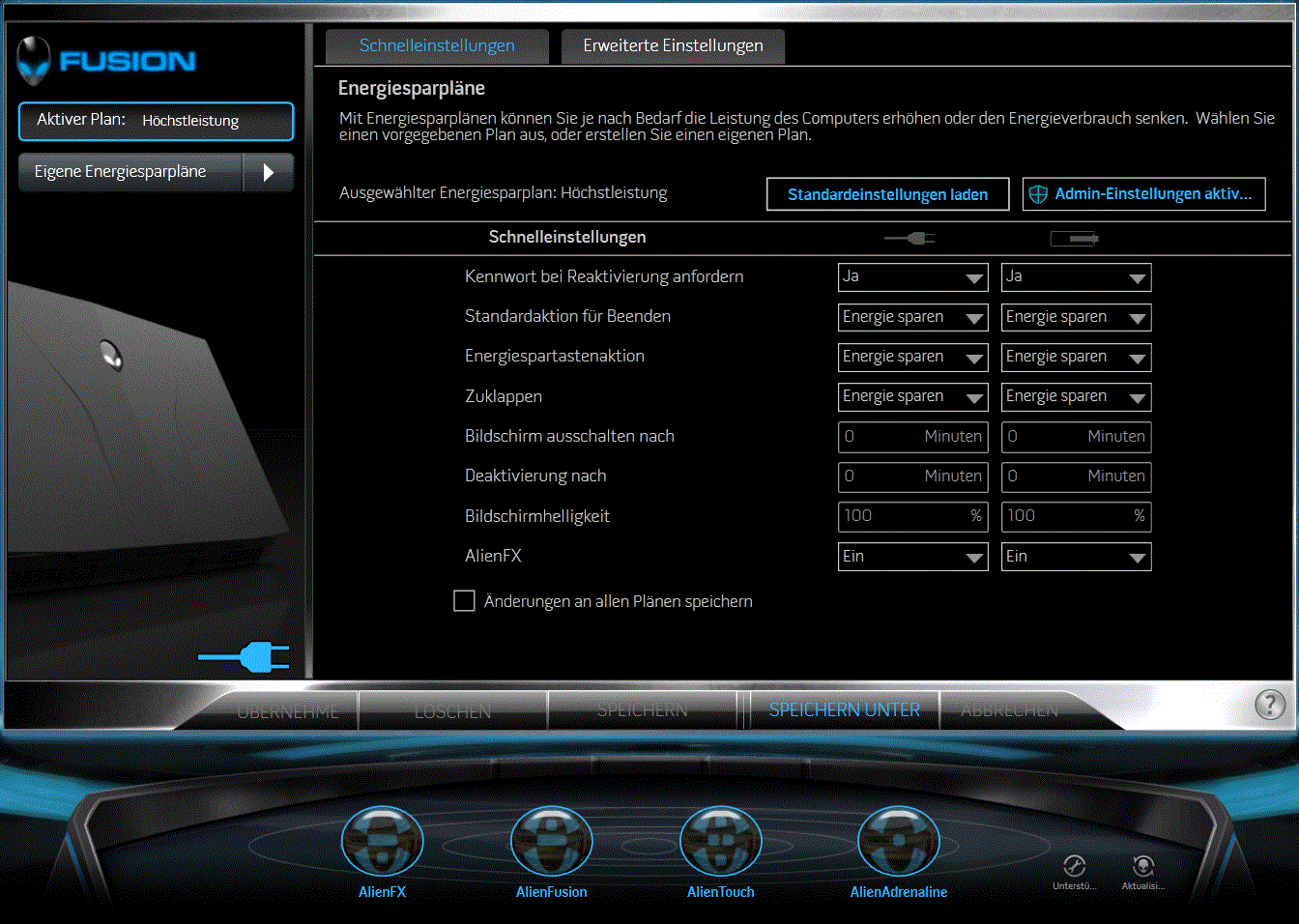Tick 'Änderungen an allen Plänen speichern' checkbox
This screenshot has height=924, width=1299.
click(x=464, y=601)
